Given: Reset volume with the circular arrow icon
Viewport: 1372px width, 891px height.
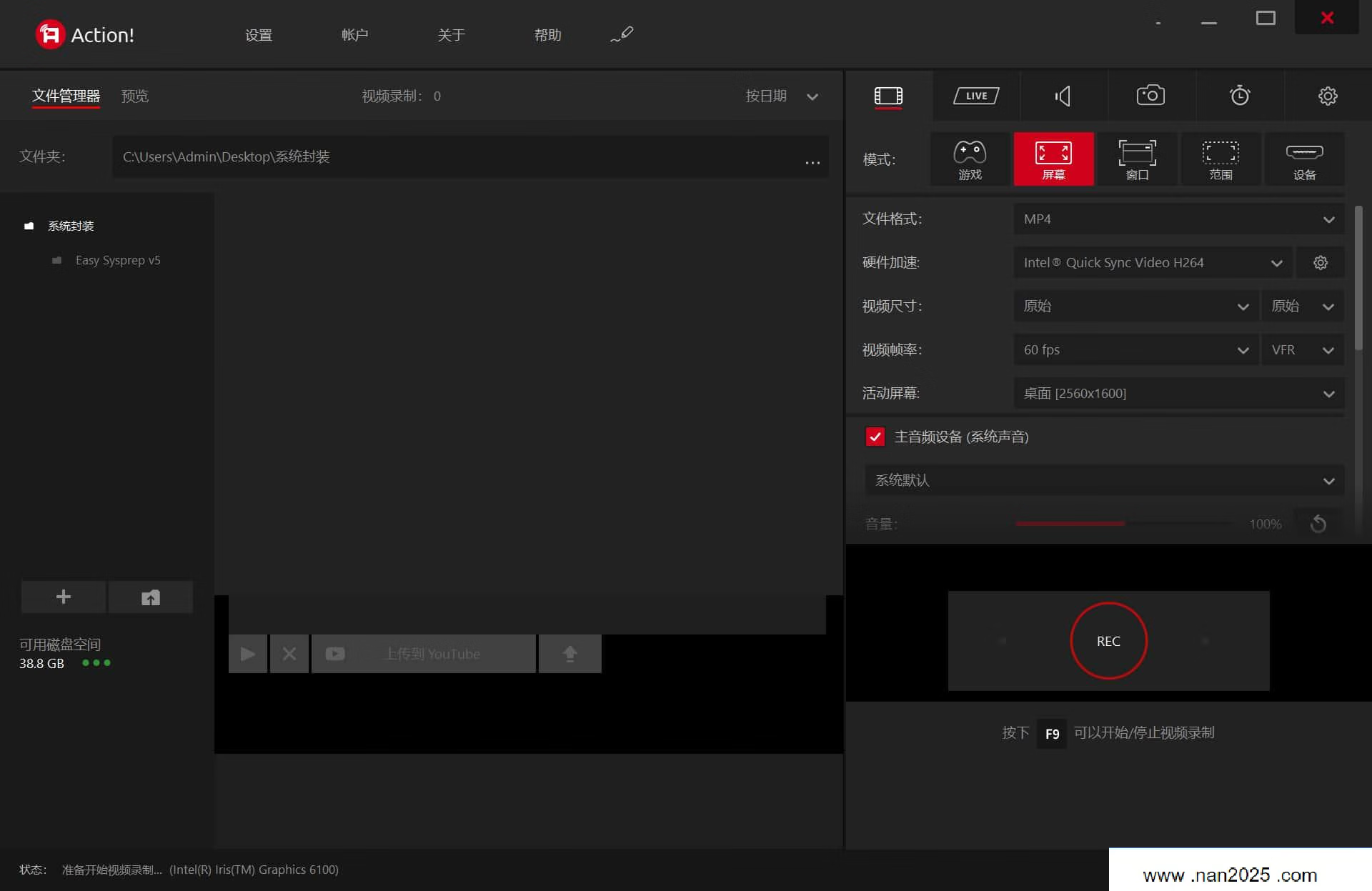Looking at the screenshot, I should 1318,524.
